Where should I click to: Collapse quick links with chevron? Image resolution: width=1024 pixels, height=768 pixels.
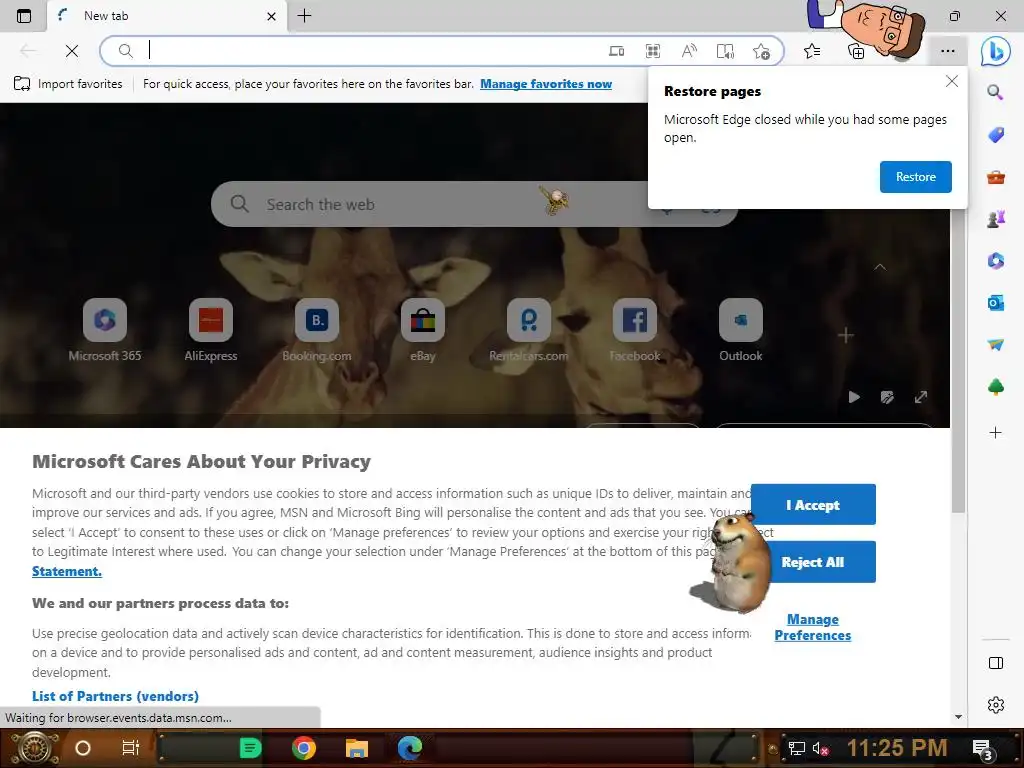tap(880, 267)
